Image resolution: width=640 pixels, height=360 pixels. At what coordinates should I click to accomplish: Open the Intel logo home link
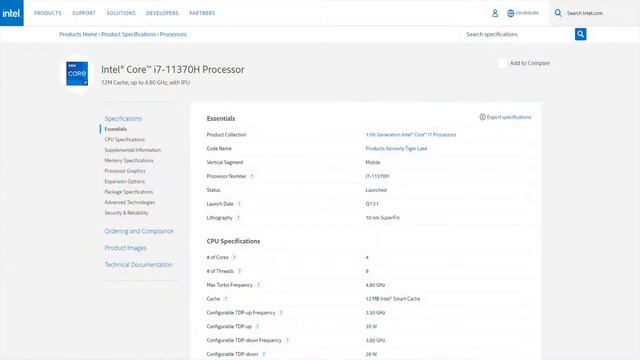click(x=11, y=13)
